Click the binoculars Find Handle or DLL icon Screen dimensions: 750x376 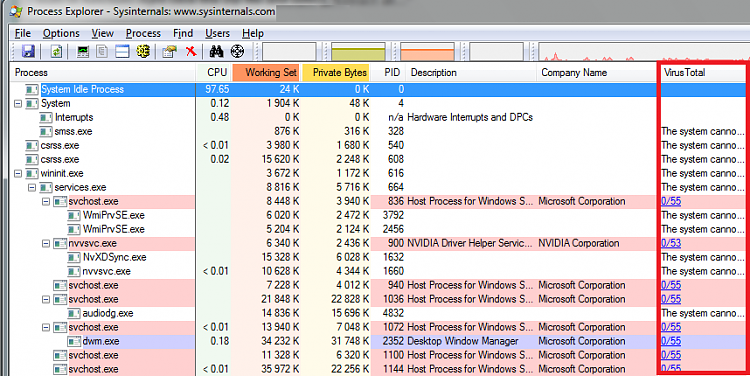pyautogui.click(x=217, y=51)
